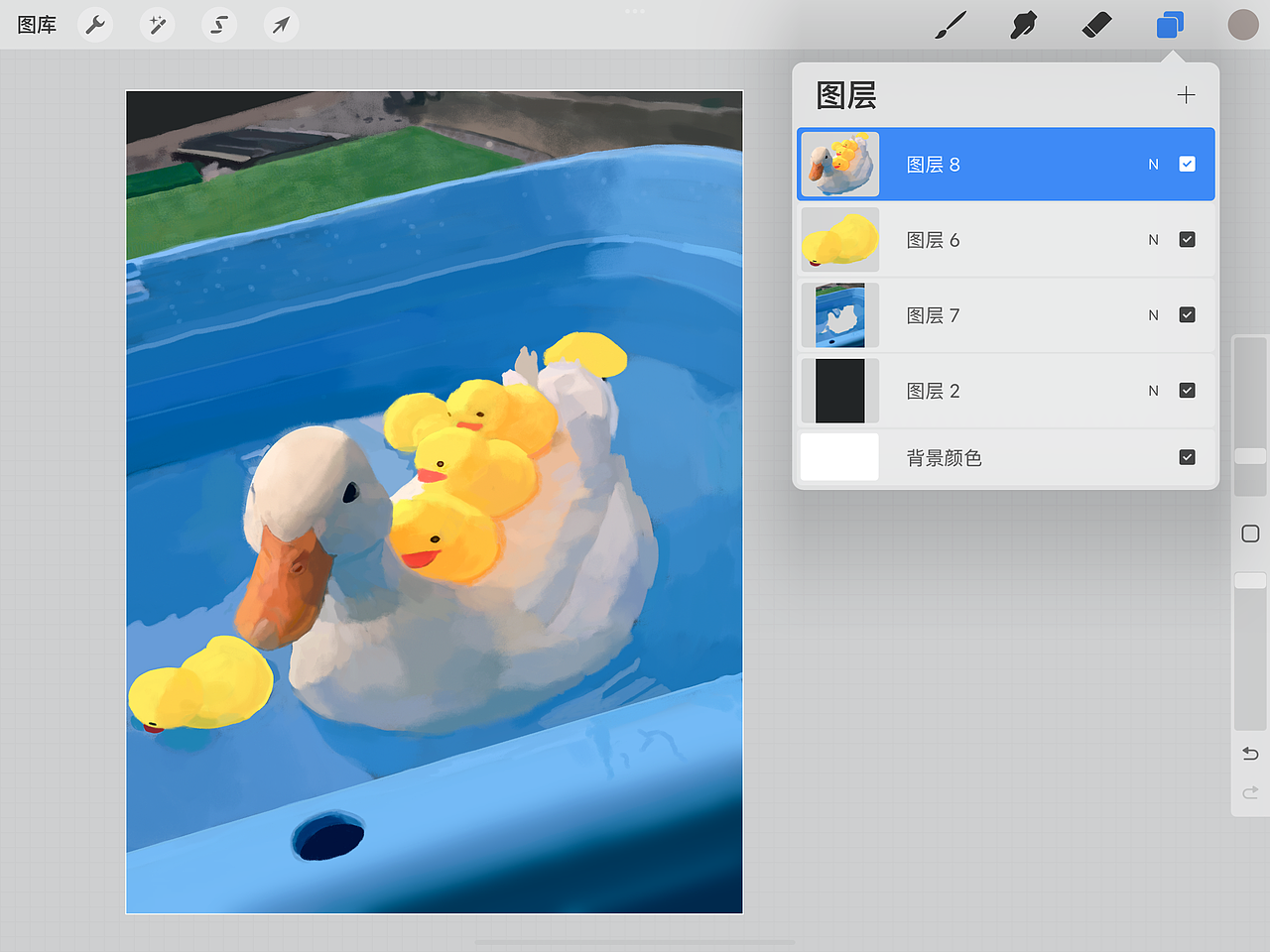
Task: Undo the last action
Action: point(1250,754)
